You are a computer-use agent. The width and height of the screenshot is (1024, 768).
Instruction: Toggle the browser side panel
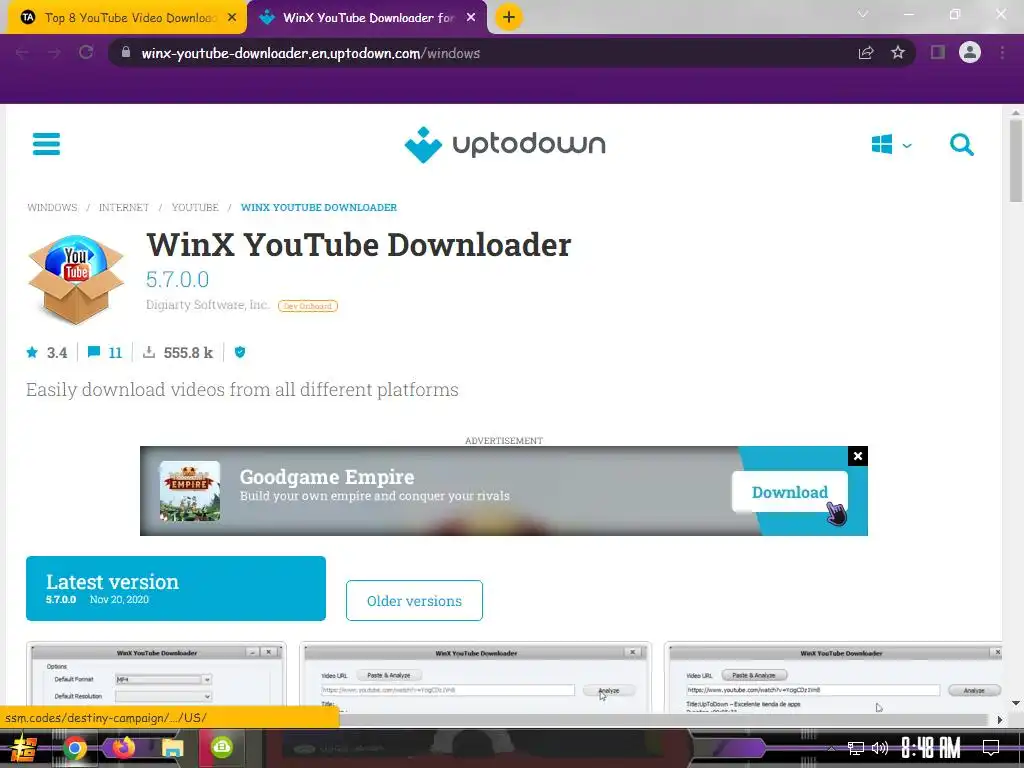[x=938, y=52]
